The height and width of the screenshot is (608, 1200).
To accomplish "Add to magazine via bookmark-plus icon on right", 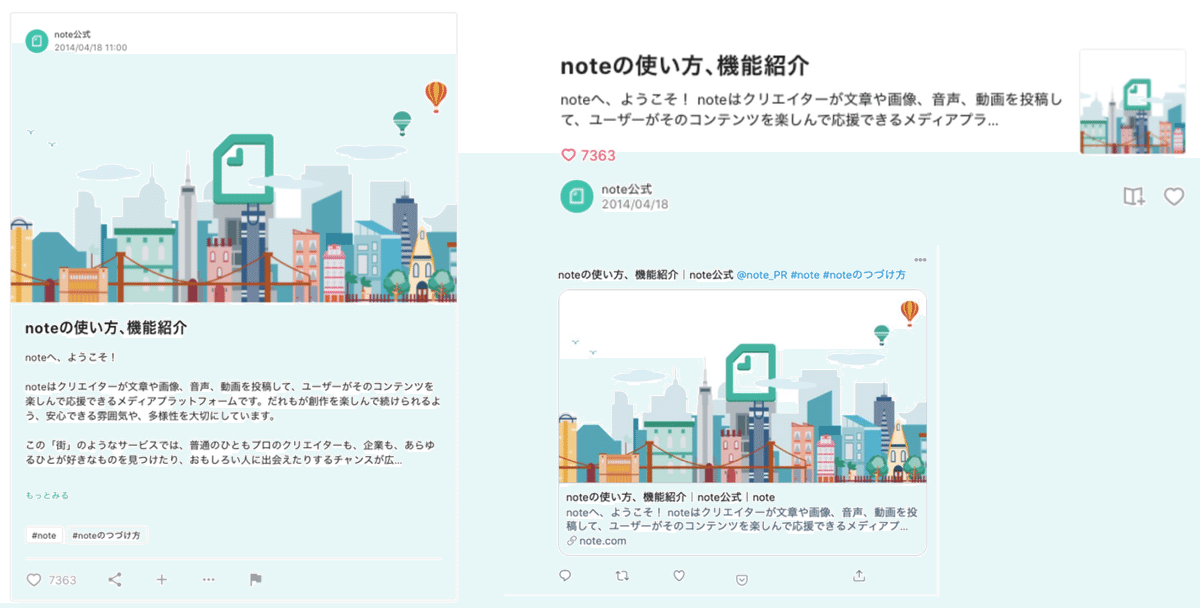I will (1134, 197).
